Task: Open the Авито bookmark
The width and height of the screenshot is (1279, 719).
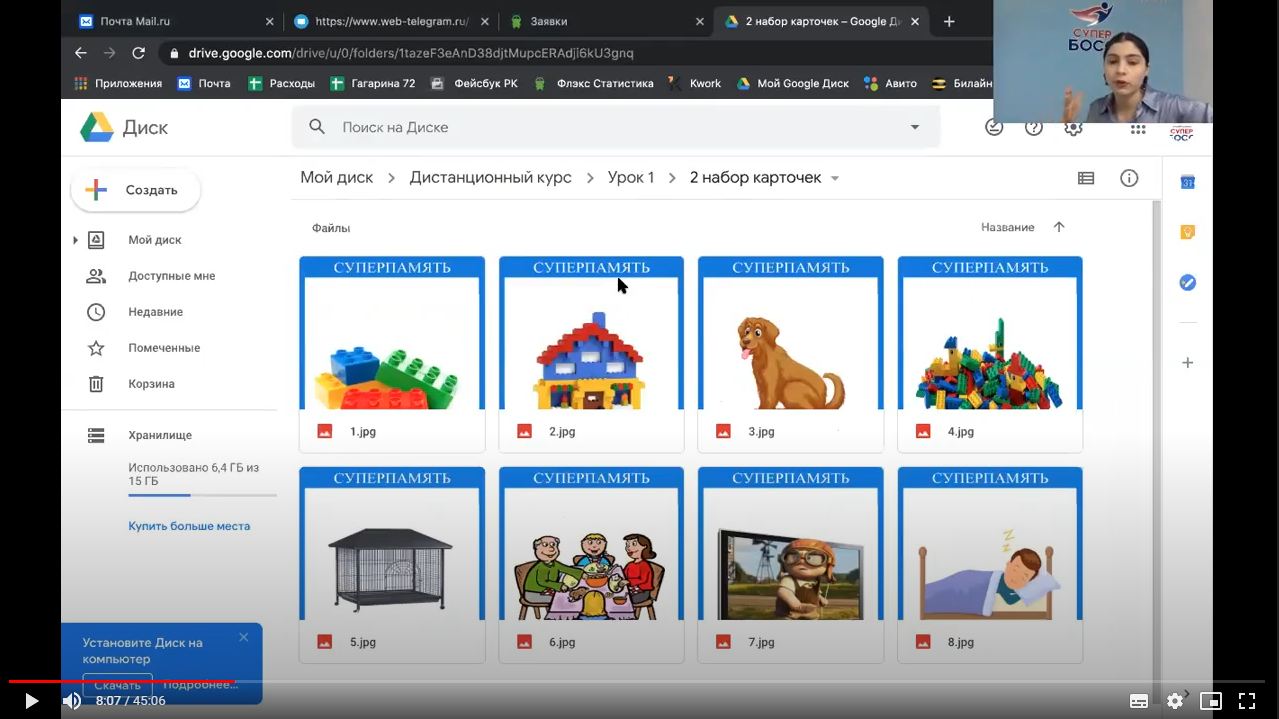Action: [x=890, y=83]
